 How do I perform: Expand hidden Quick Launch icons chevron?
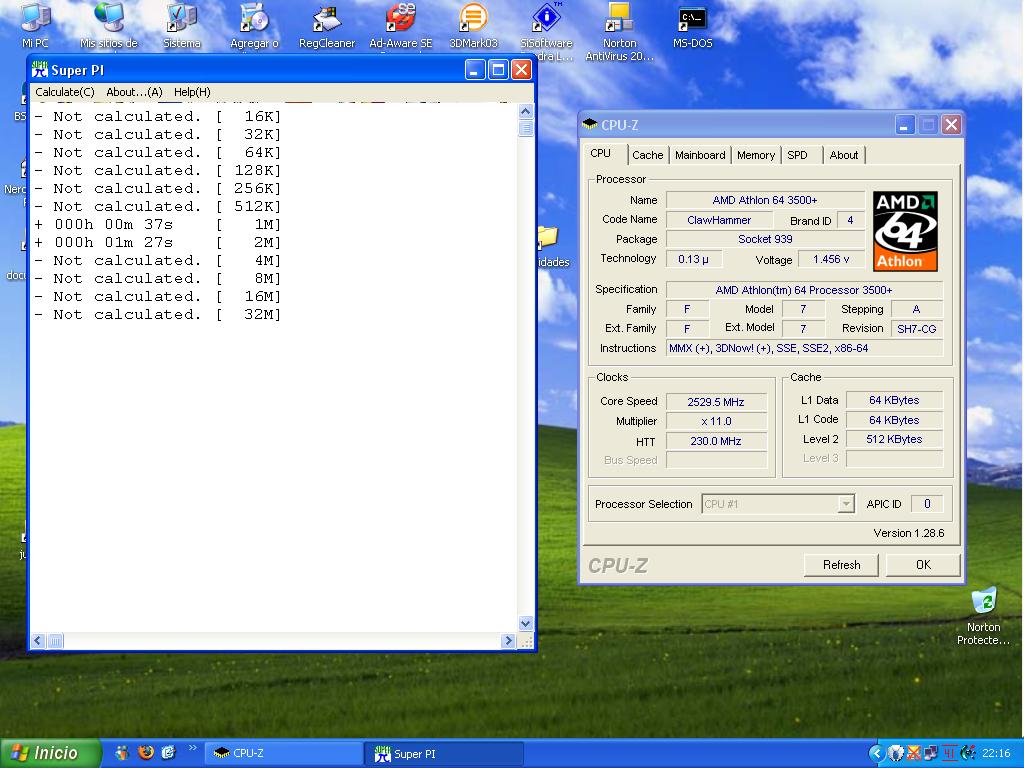click(x=193, y=748)
